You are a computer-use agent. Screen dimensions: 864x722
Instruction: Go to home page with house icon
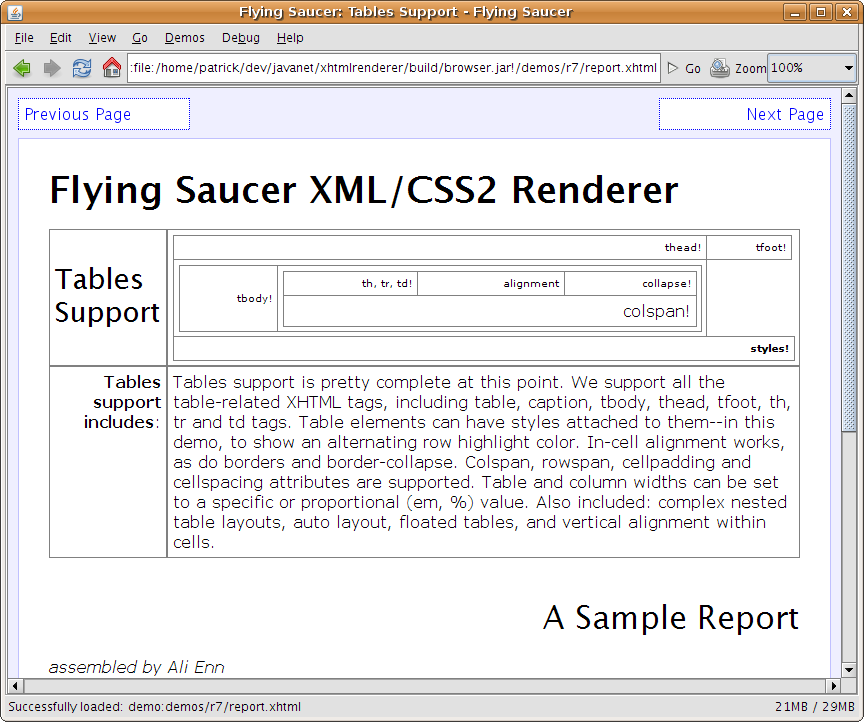click(111, 68)
